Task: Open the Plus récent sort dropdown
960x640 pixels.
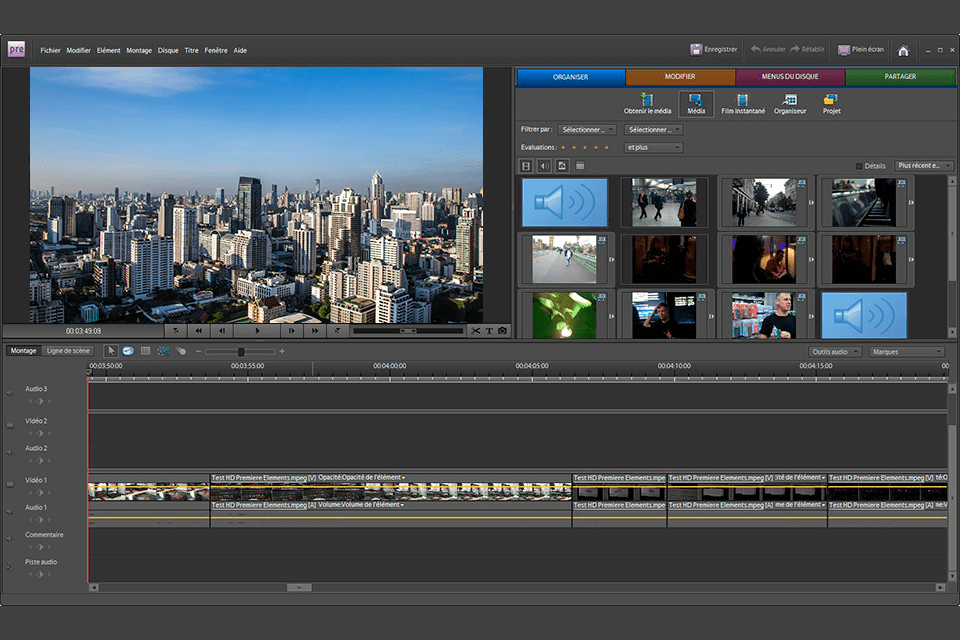Action: pos(924,166)
